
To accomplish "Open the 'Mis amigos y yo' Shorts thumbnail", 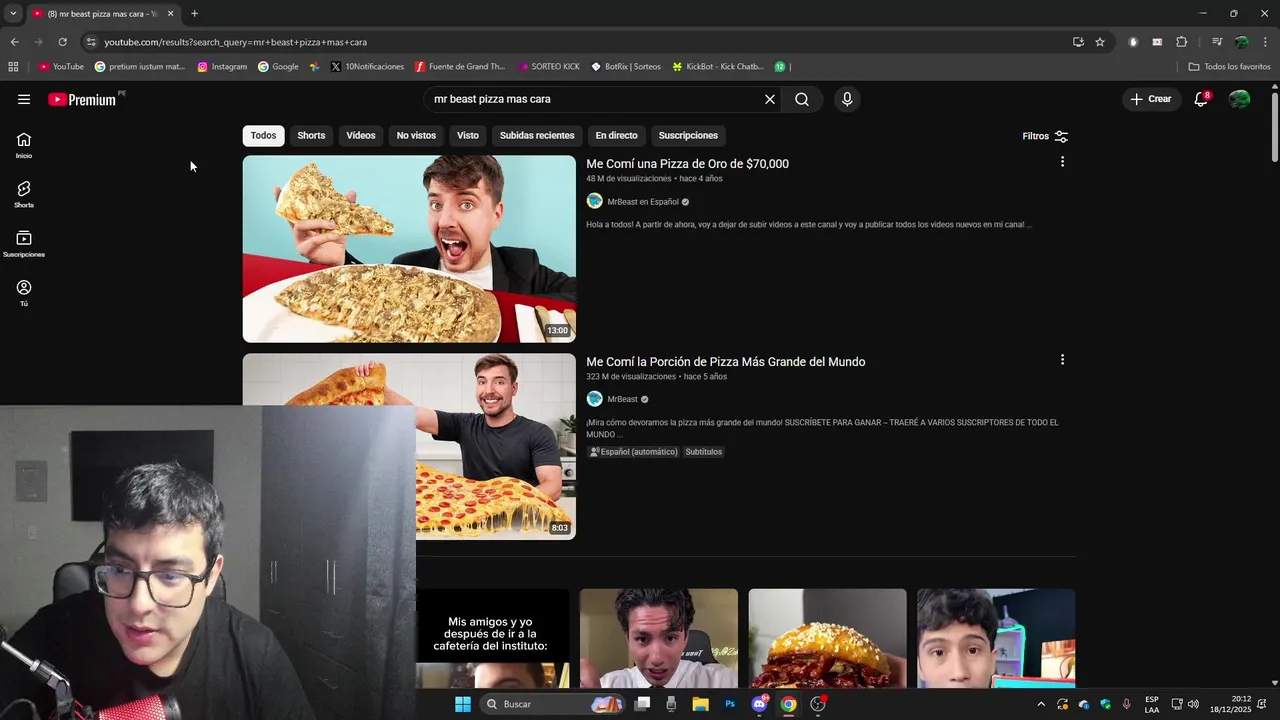I will click(x=493, y=638).
